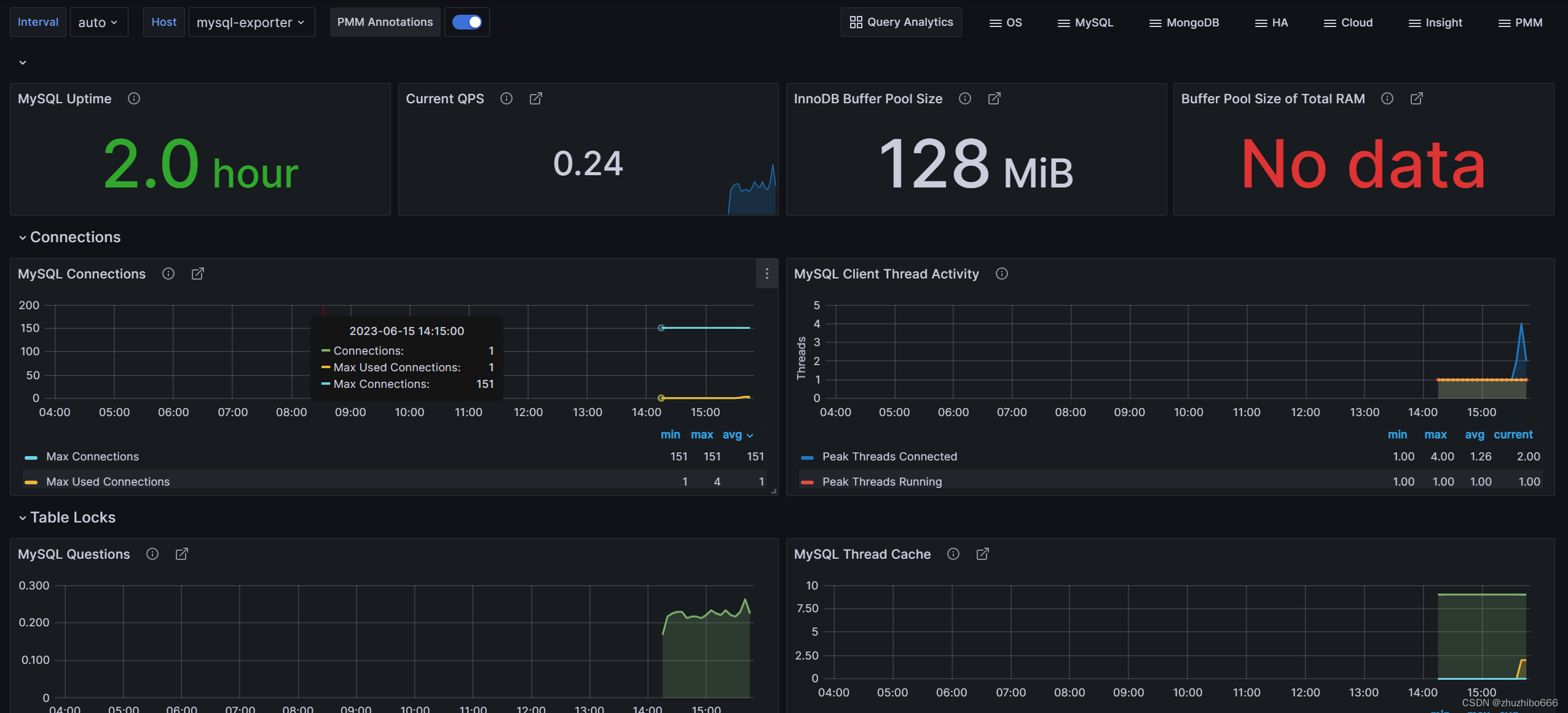1568x713 pixels.
Task: Toggle PMM Annotations switch
Action: [x=467, y=22]
